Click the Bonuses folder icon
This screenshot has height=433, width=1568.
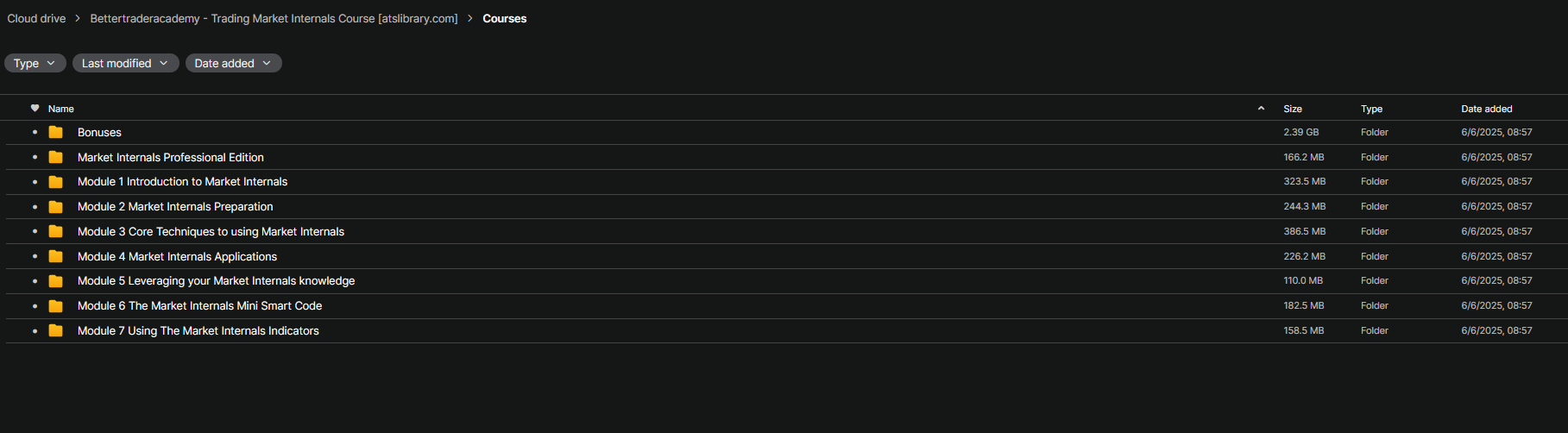(56, 132)
